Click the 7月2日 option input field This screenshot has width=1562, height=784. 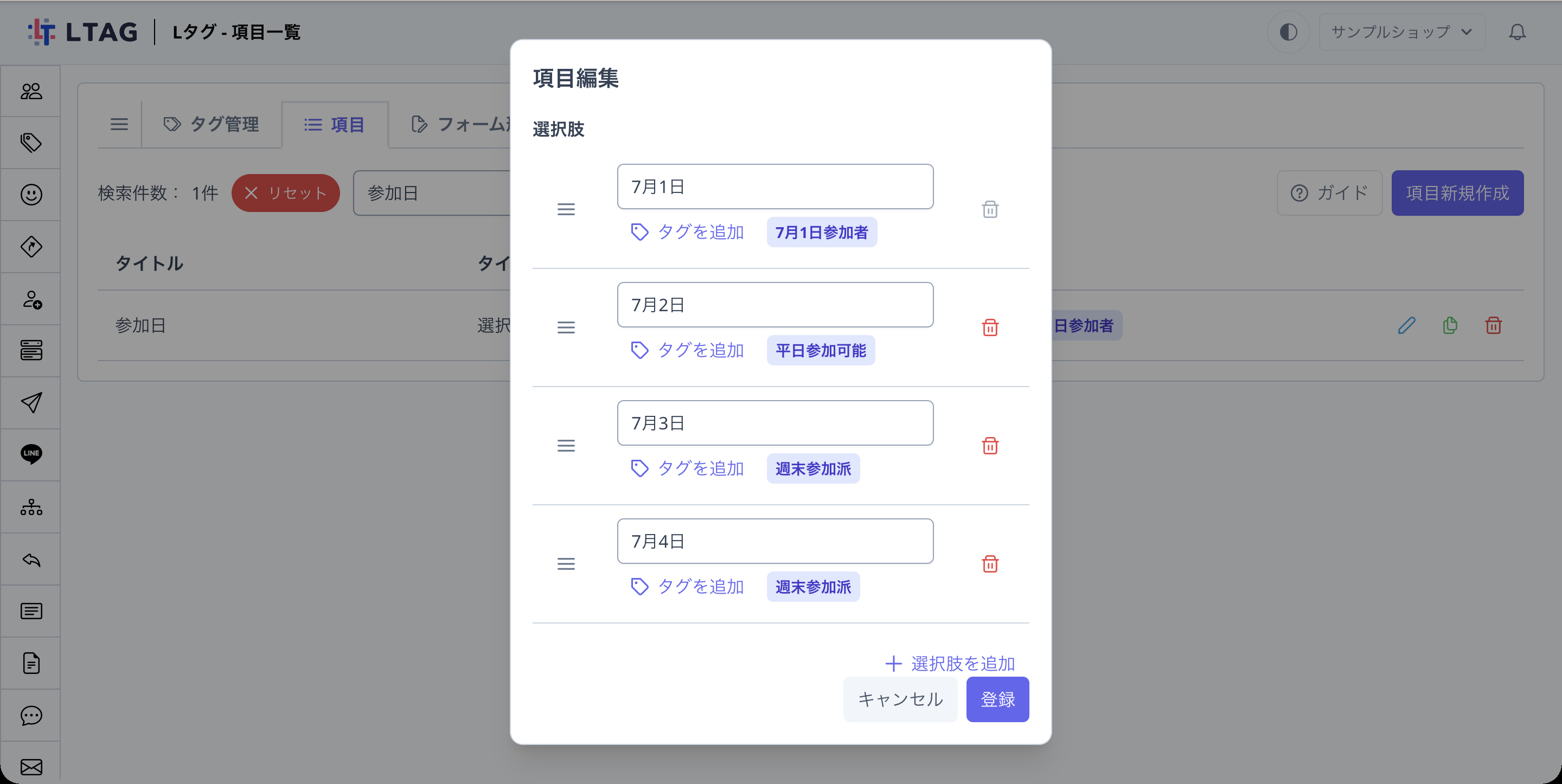[775, 305]
